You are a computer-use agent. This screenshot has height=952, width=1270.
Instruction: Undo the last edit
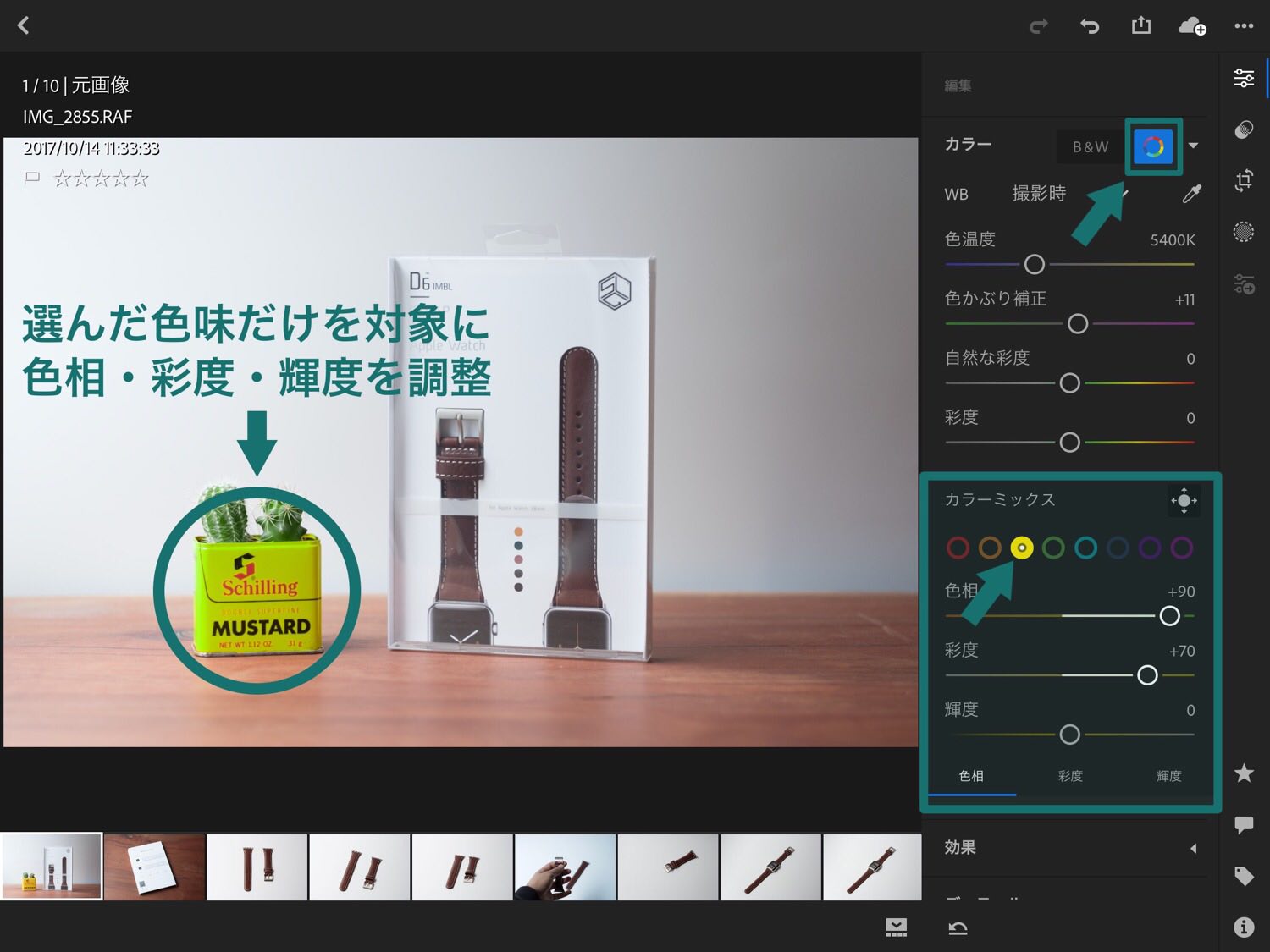tap(1089, 26)
